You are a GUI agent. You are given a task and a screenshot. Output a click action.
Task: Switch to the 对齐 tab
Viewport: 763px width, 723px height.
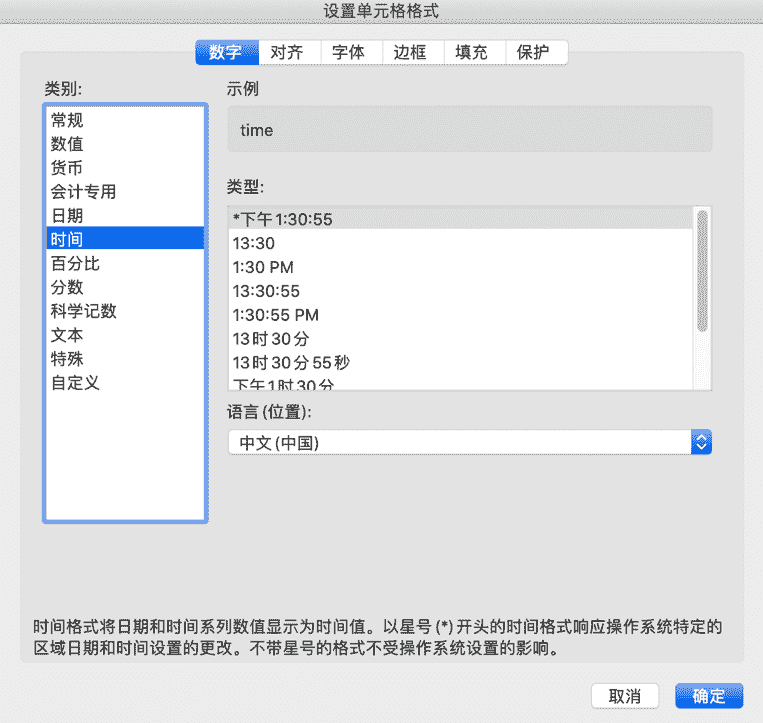(287, 53)
